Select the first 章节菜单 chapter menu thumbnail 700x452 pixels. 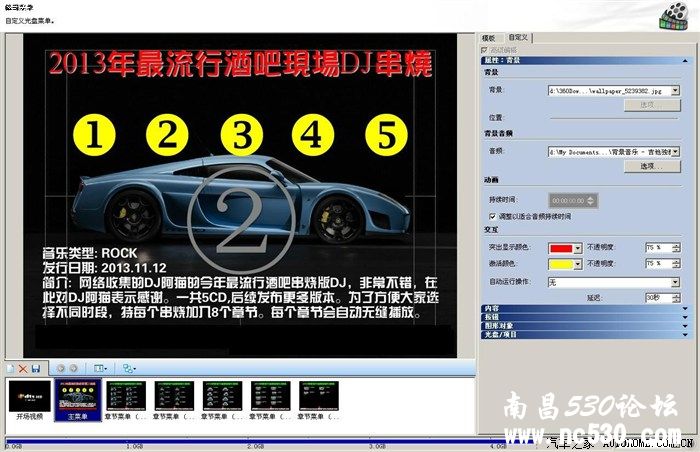(126, 400)
